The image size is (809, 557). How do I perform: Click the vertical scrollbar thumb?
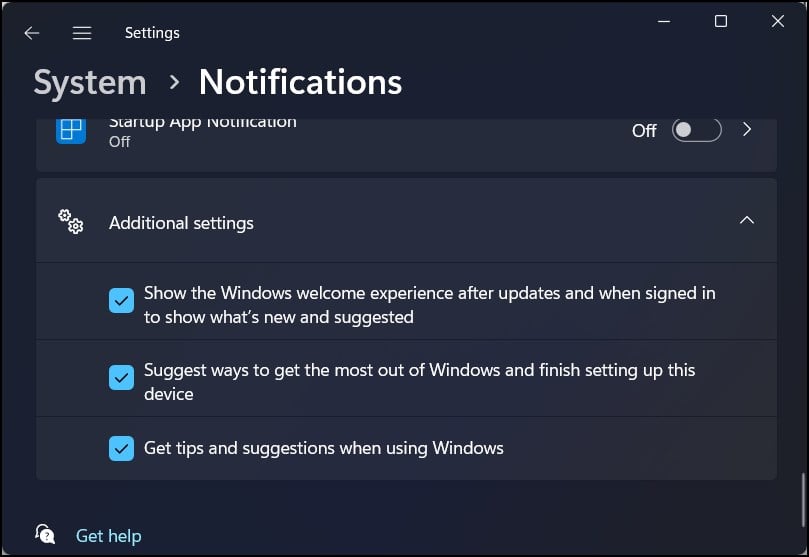coord(803,500)
